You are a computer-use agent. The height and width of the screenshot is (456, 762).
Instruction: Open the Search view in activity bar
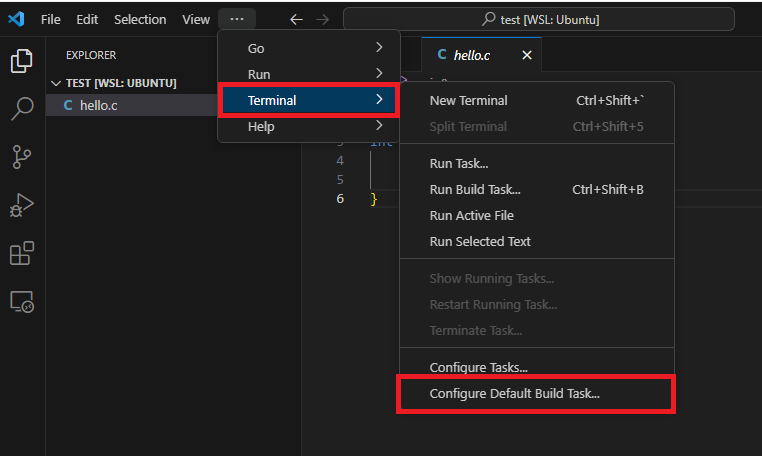pos(21,108)
